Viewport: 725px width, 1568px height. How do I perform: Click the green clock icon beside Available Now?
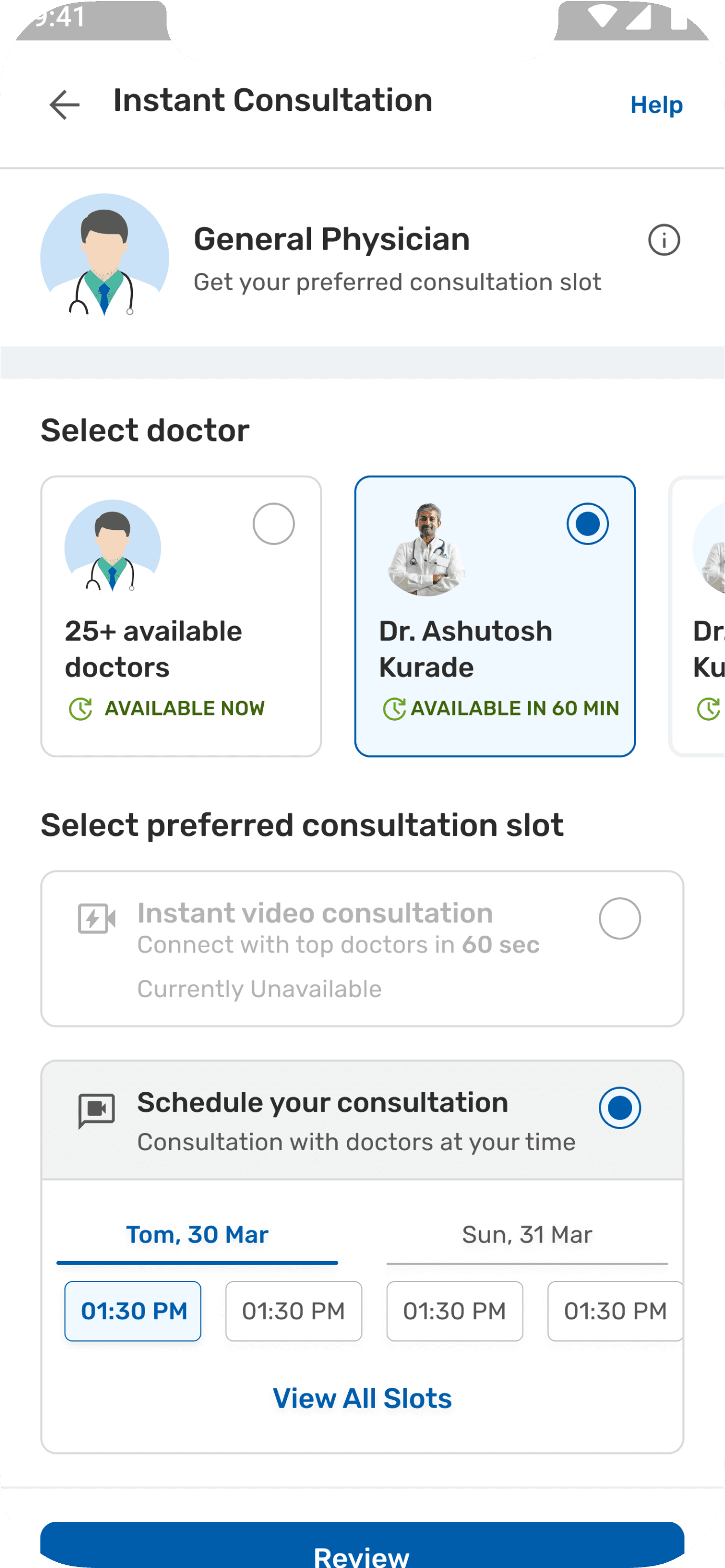80,709
